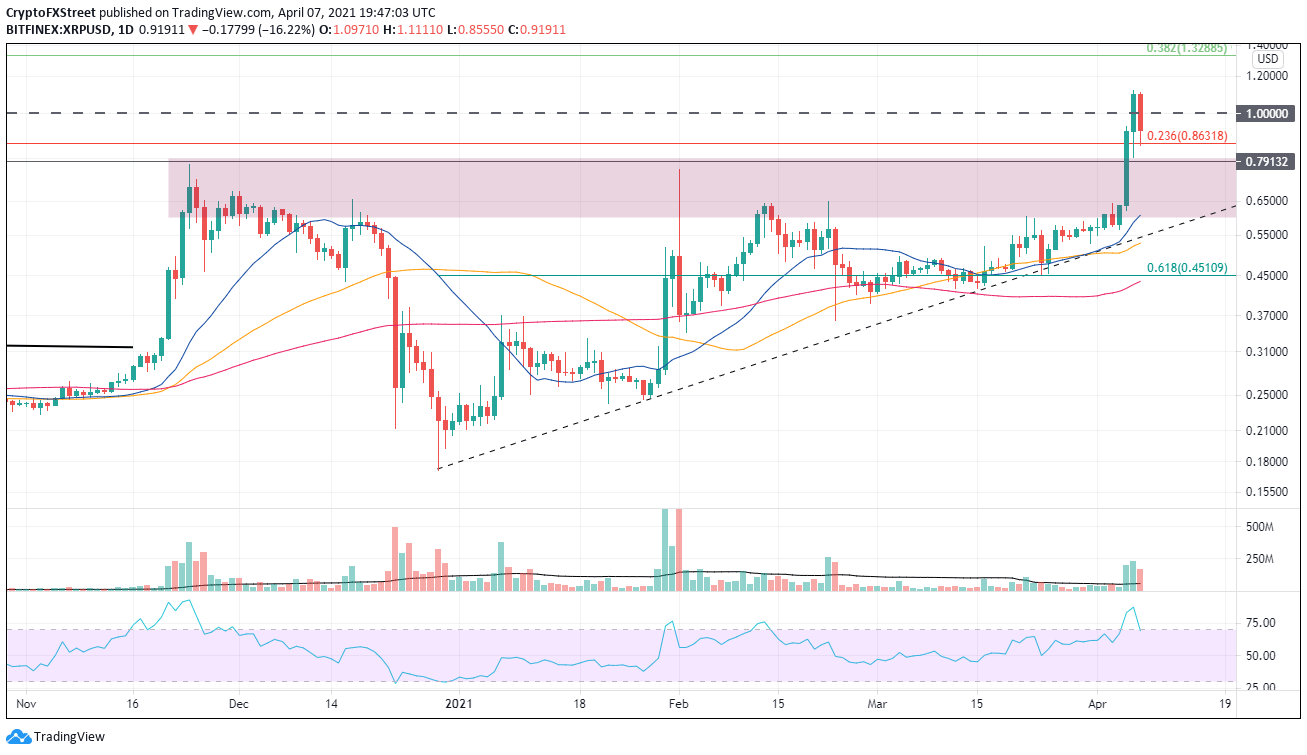Click the 50.00 RSI axis label
This screenshot has width=1307, height=755.
(1261, 655)
